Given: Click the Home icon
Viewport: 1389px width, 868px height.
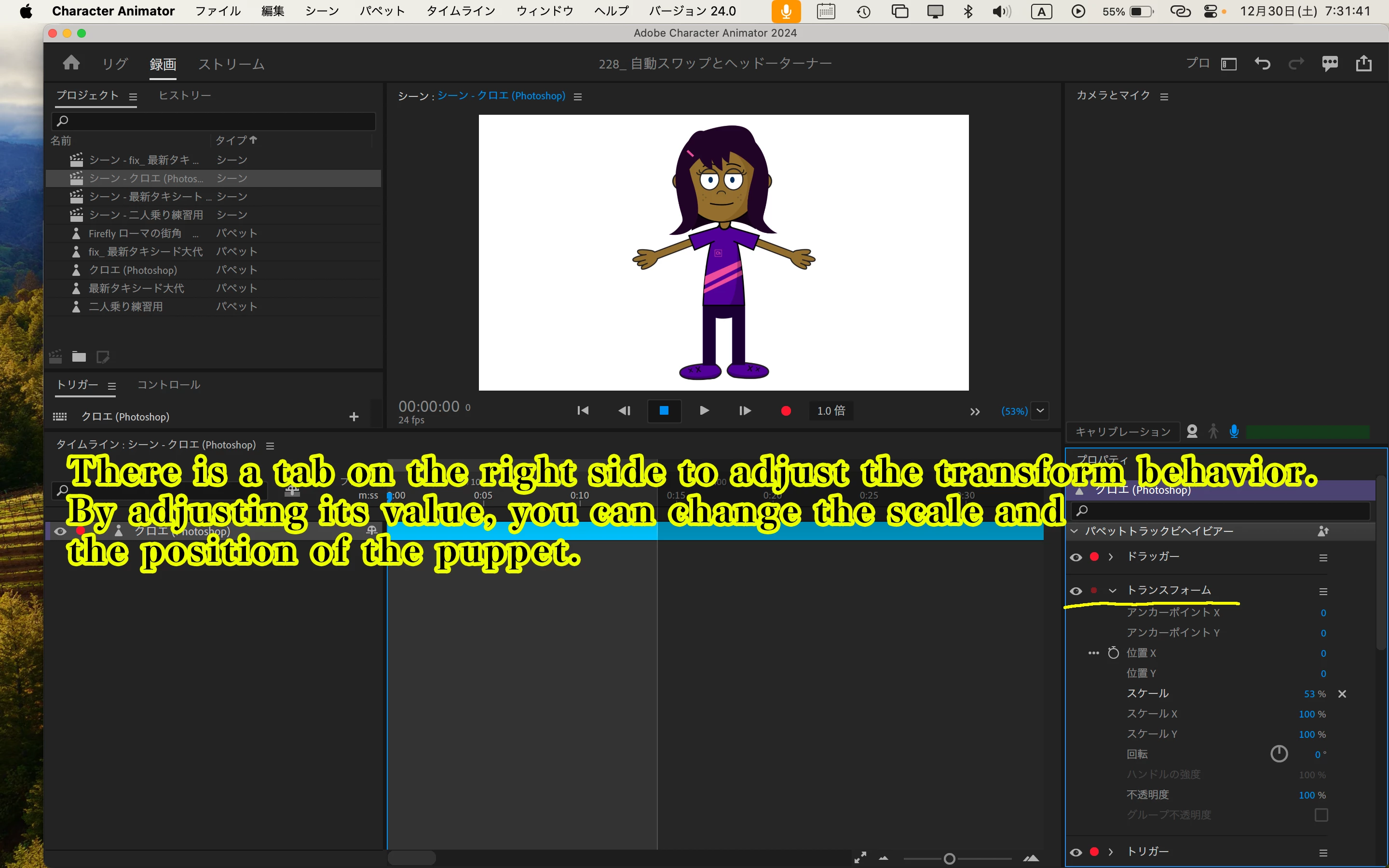Looking at the screenshot, I should [71, 63].
